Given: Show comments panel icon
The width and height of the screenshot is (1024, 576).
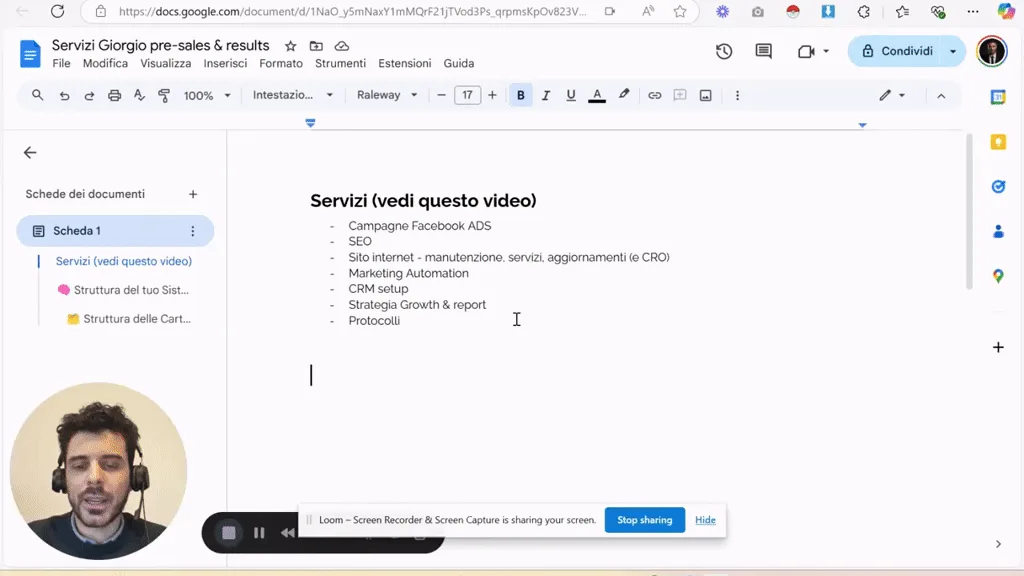Looking at the screenshot, I should click(763, 51).
